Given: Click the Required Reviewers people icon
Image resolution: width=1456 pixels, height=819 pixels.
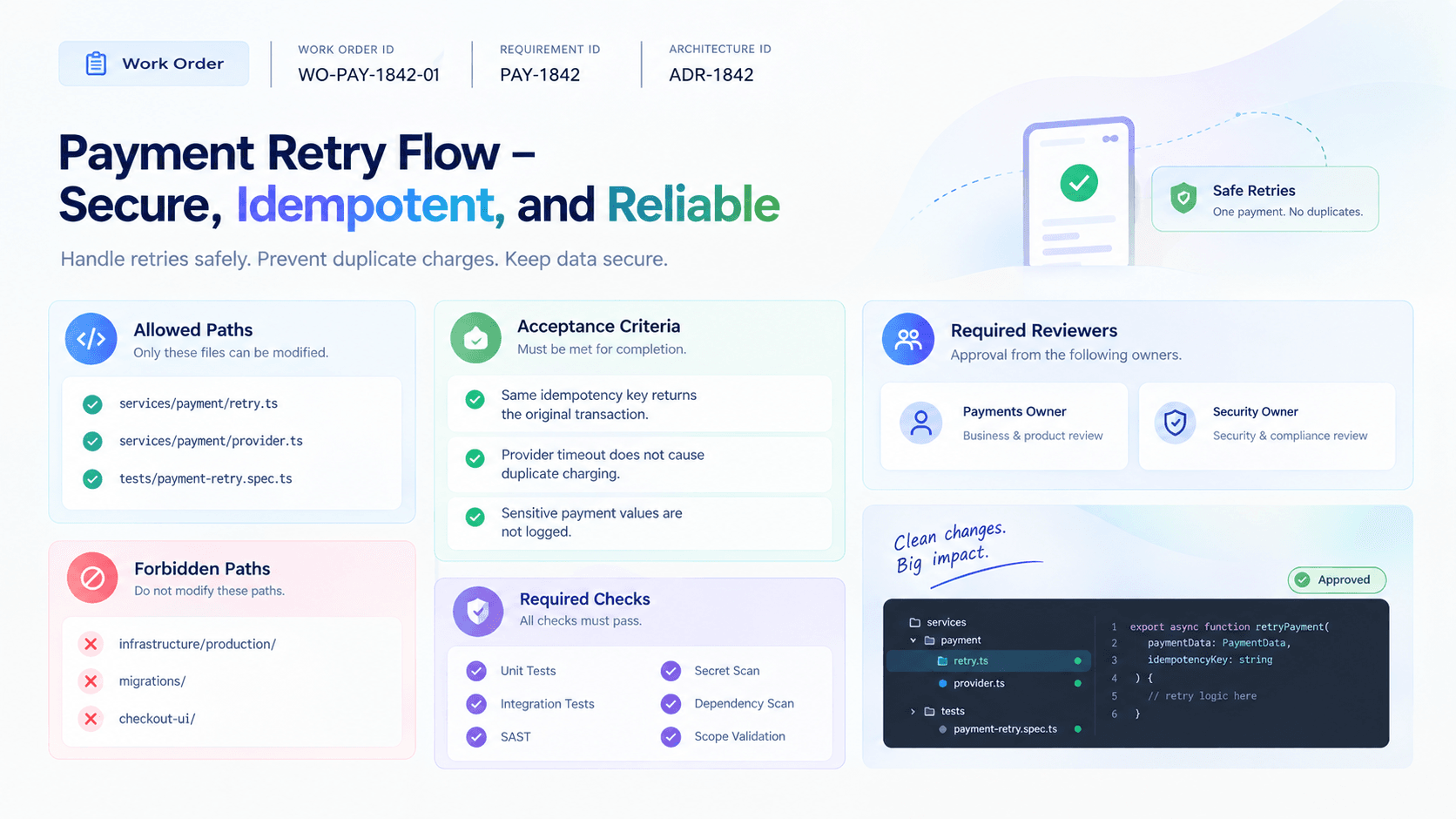Looking at the screenshot, I should tap(908, 339).
